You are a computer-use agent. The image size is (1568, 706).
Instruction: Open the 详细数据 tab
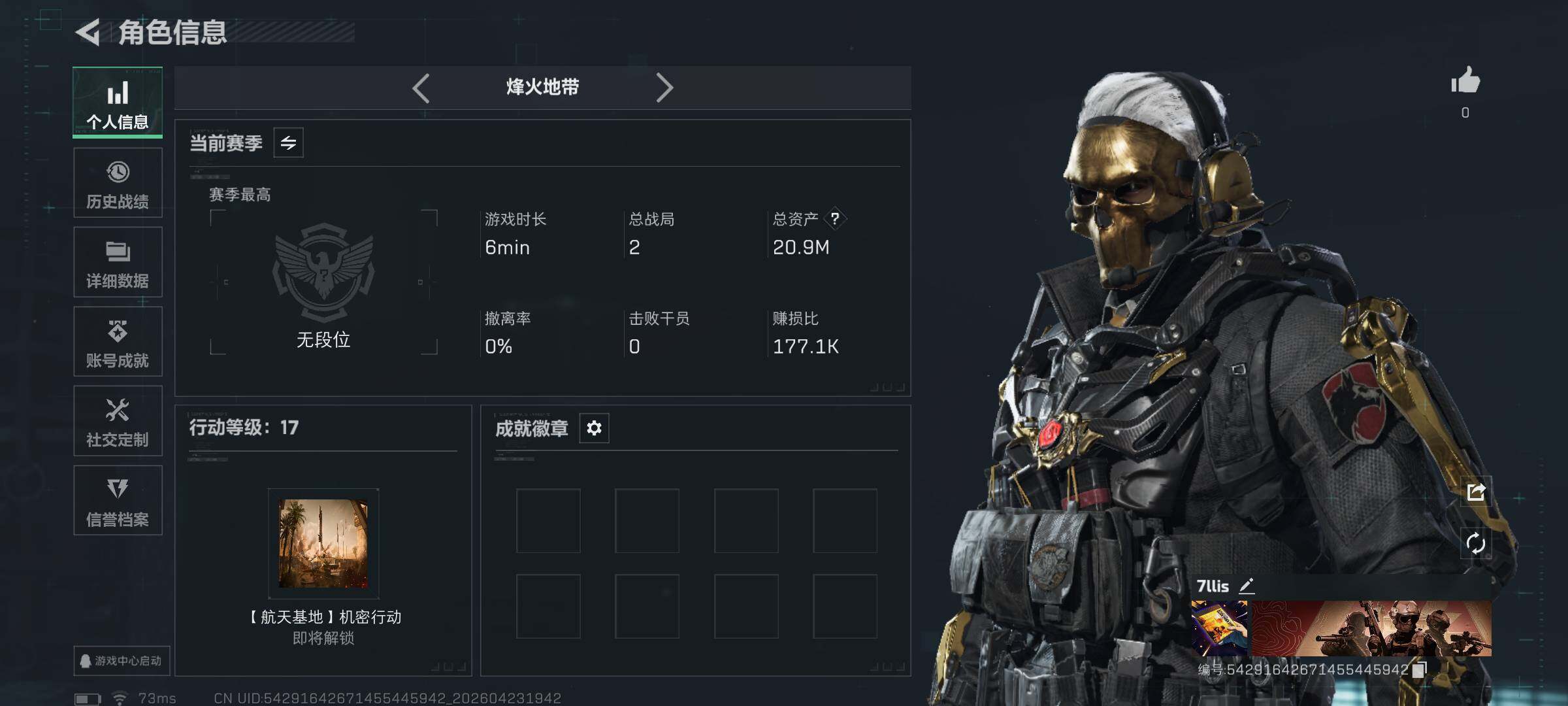pos(118,262)
